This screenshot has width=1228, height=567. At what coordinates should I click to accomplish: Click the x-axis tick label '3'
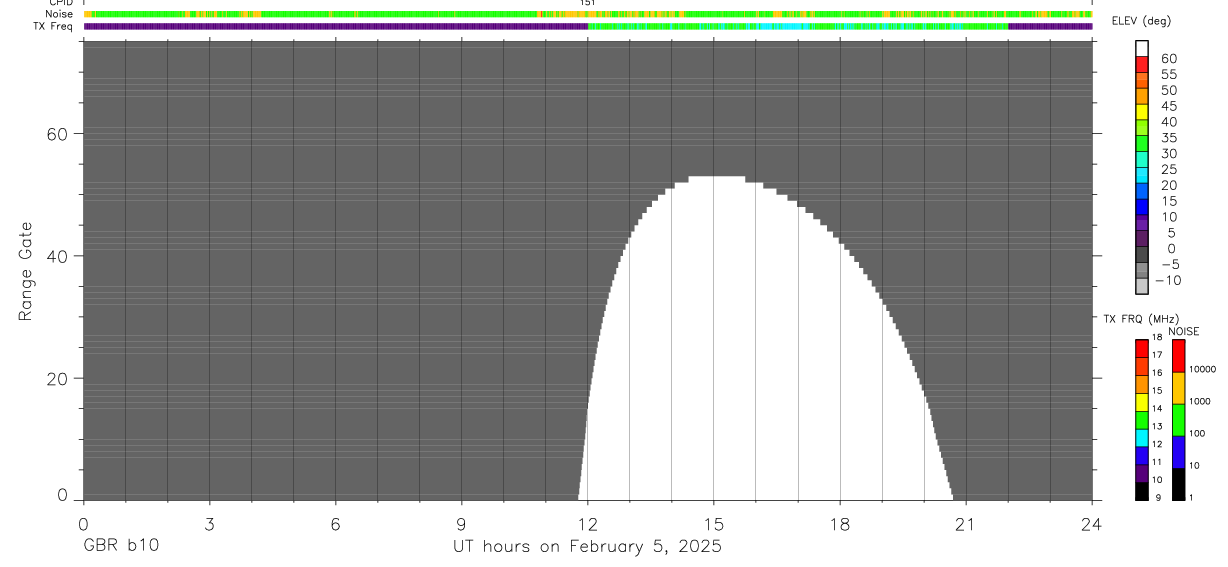click(x=209, y=524)
